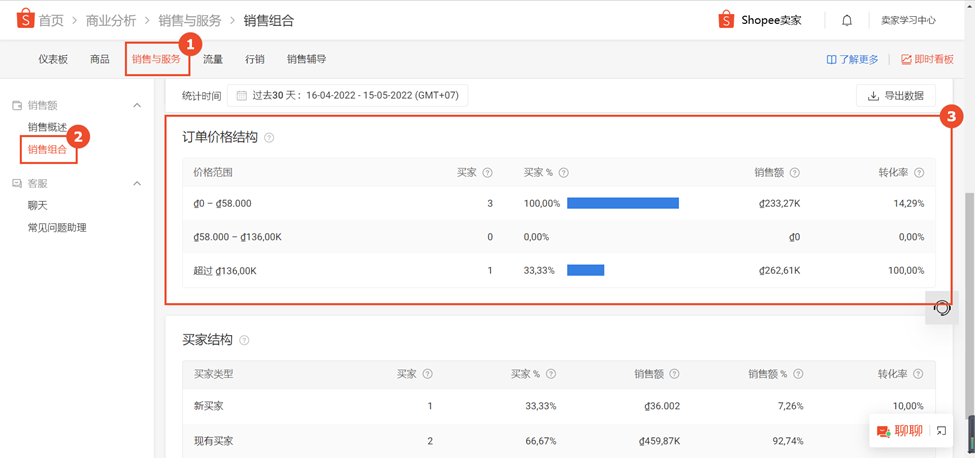Collapse the 客服 sidebar section

click(137, 184)
